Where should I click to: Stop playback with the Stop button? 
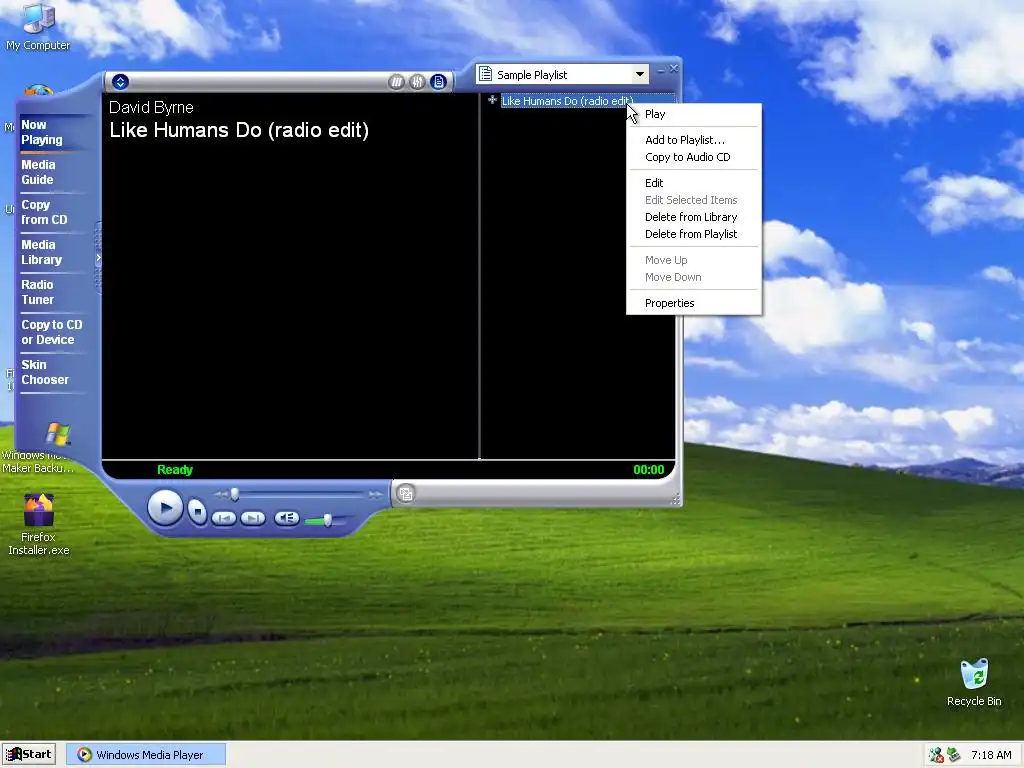click(197, 511)
